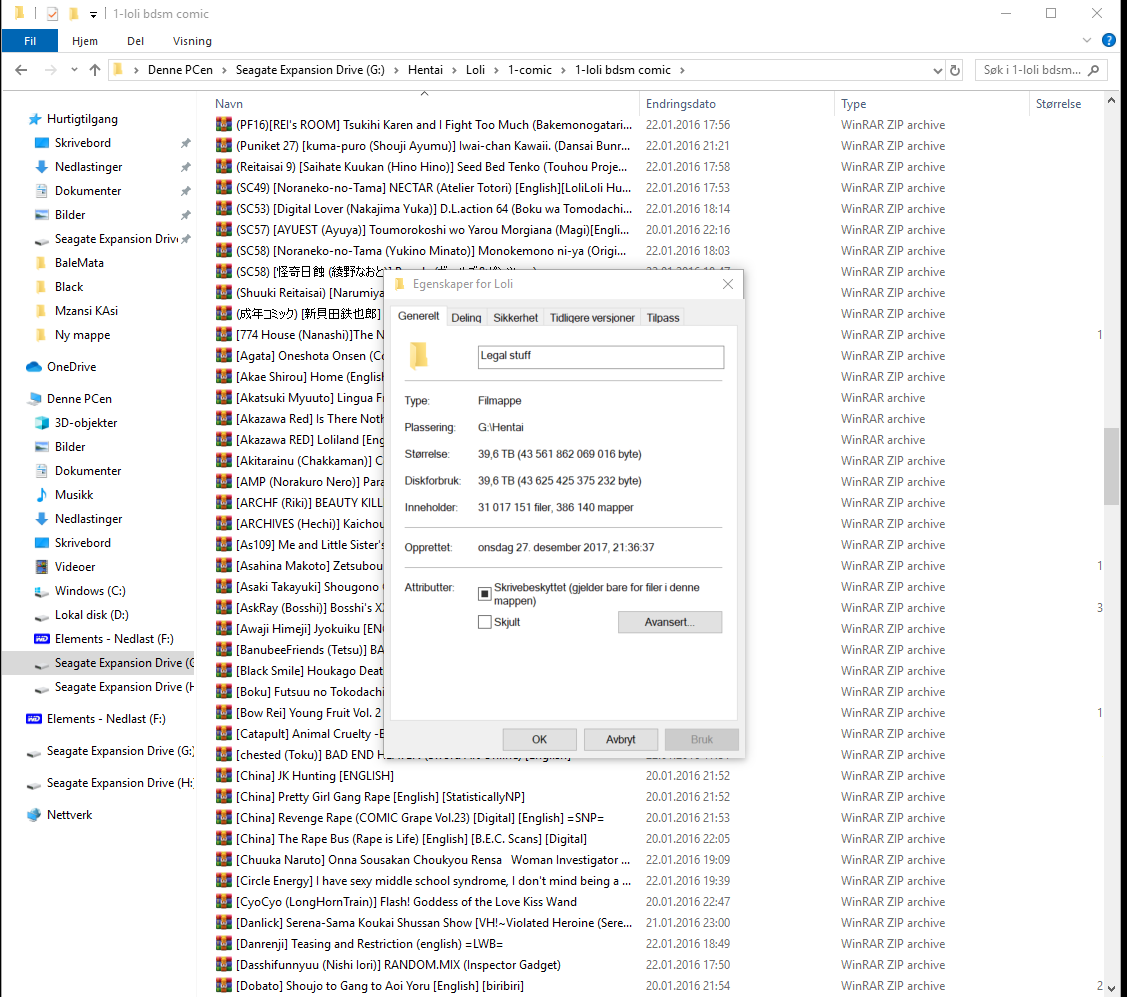
Task: Cancel dialog with Avbryt button
Action: click(620, 739)
